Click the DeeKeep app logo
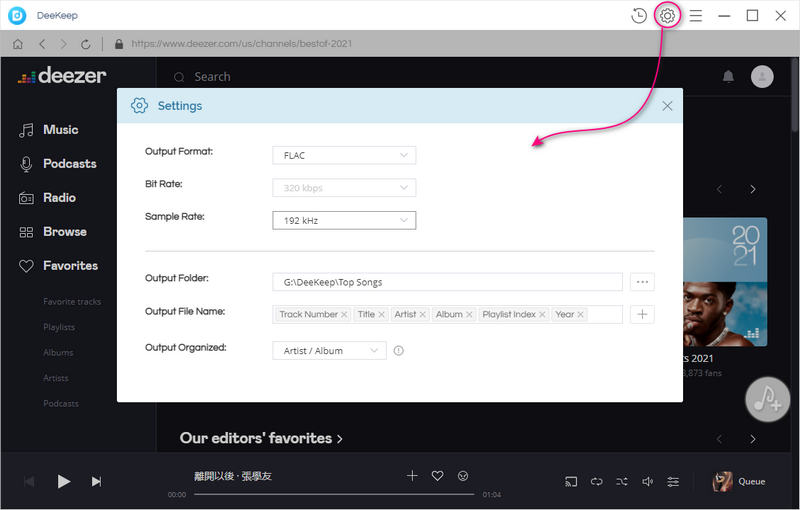 click(17, 15)
